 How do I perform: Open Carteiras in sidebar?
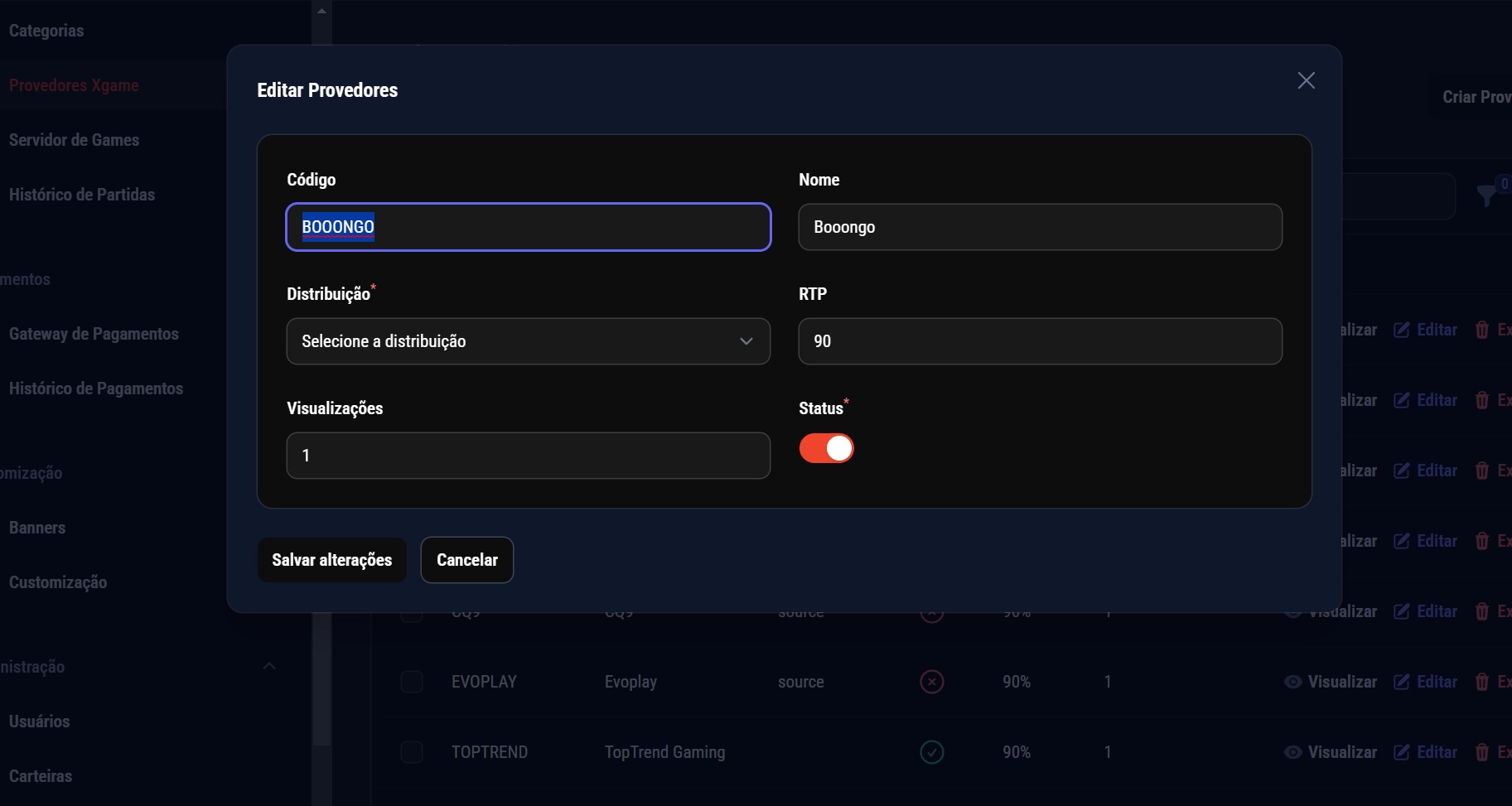click(41, 776)
